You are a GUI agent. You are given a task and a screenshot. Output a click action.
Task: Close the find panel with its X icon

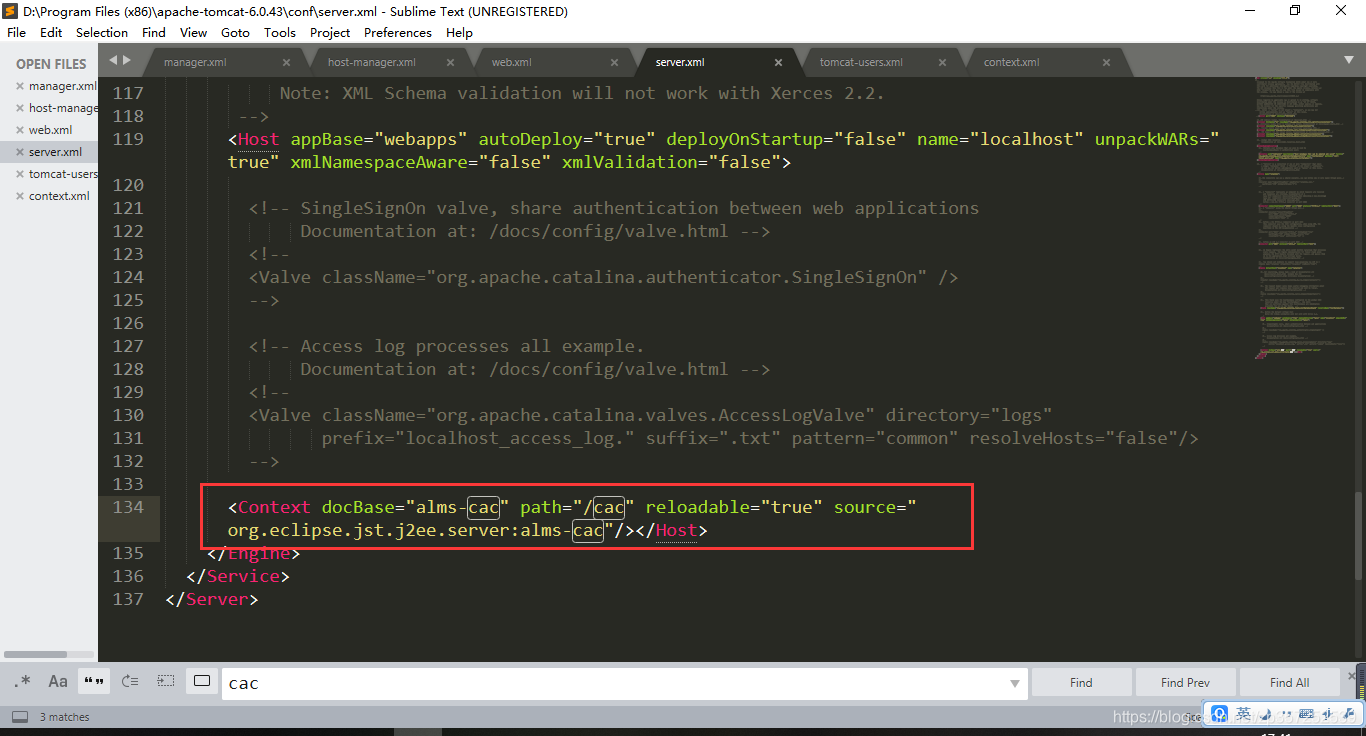click(x=1352, y=676)
